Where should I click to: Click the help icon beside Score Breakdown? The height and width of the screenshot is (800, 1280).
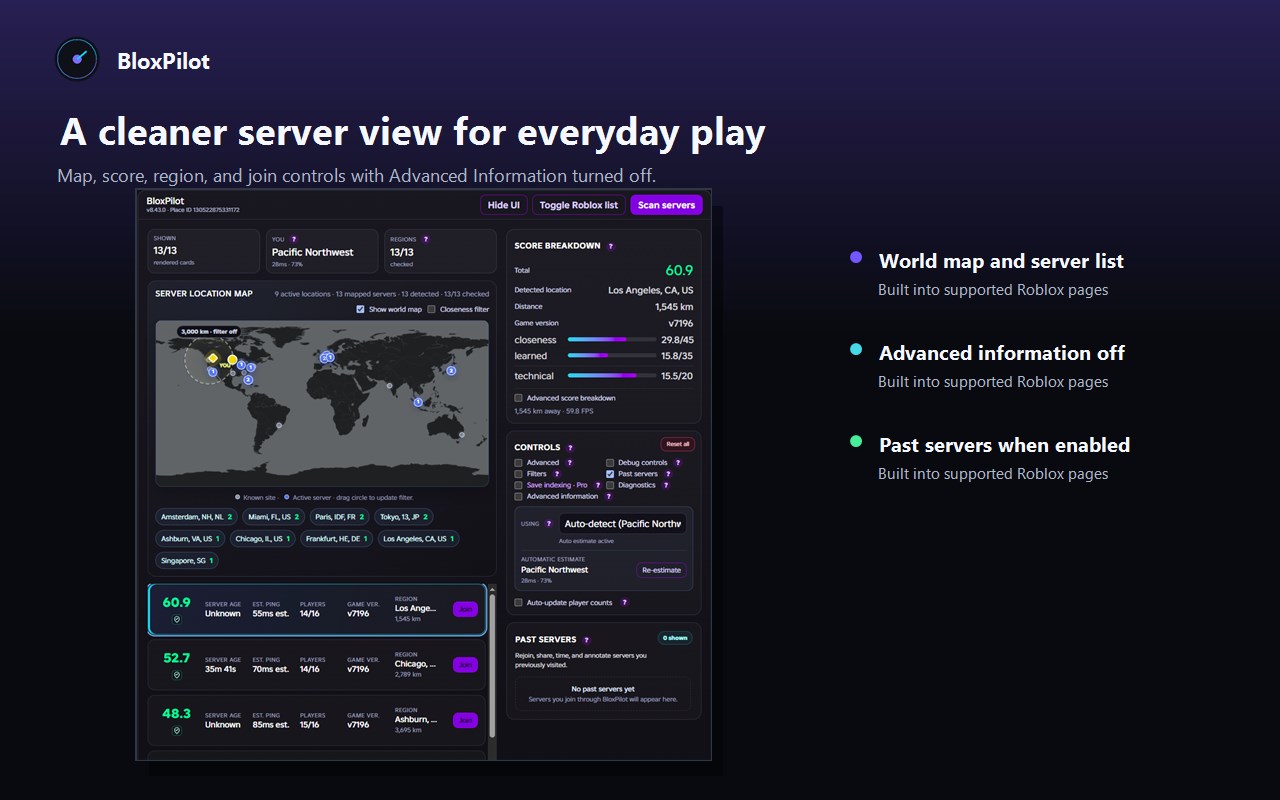tap(610, 246)
